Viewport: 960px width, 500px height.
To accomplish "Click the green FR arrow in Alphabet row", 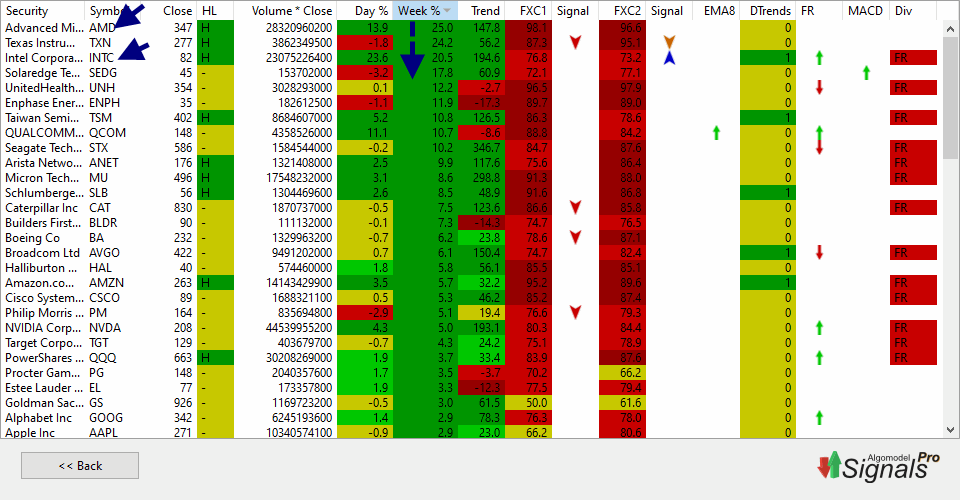I will click(819, 417).
